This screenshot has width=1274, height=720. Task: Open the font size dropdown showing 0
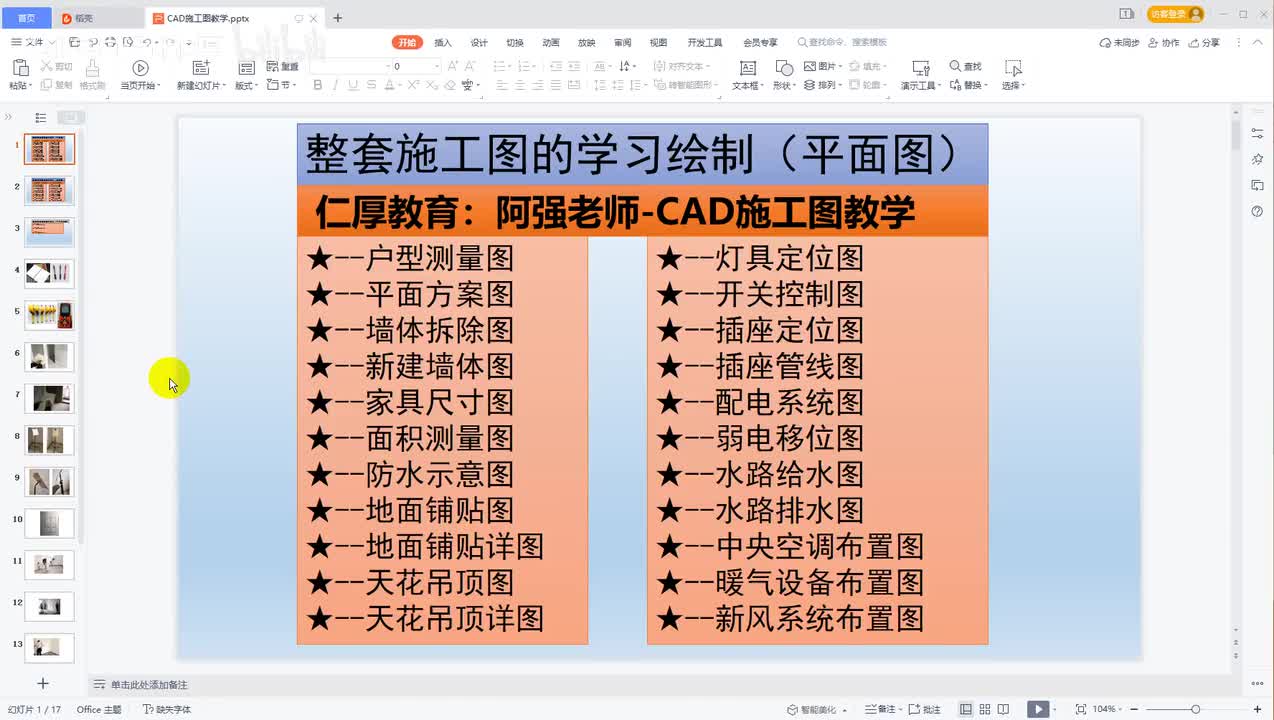[x=436, y=66]
